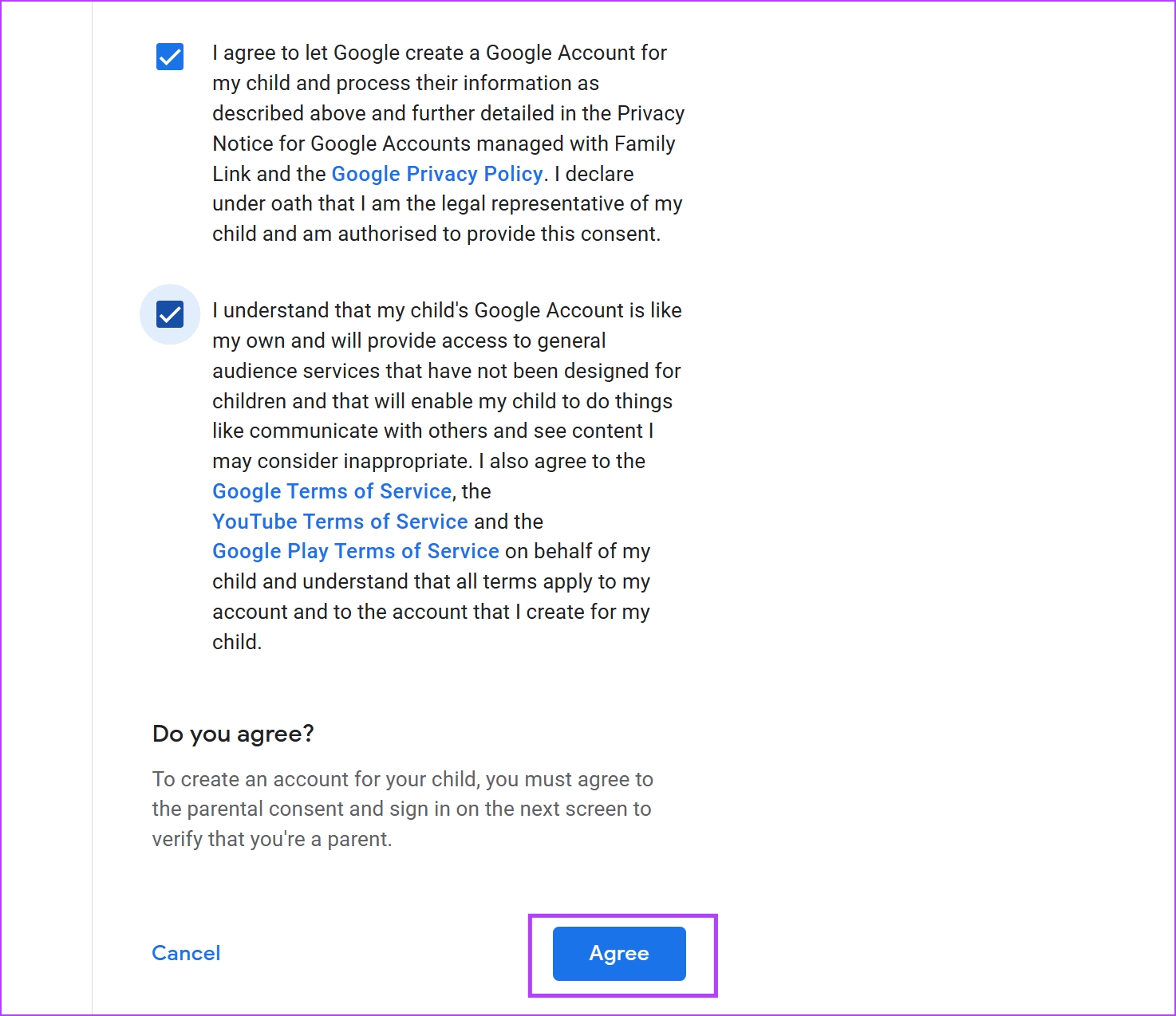Viewport: 1176px width, 1016px height.
Task: Click the 'To create an account for your child' paragraph
Action: (403, 809)
